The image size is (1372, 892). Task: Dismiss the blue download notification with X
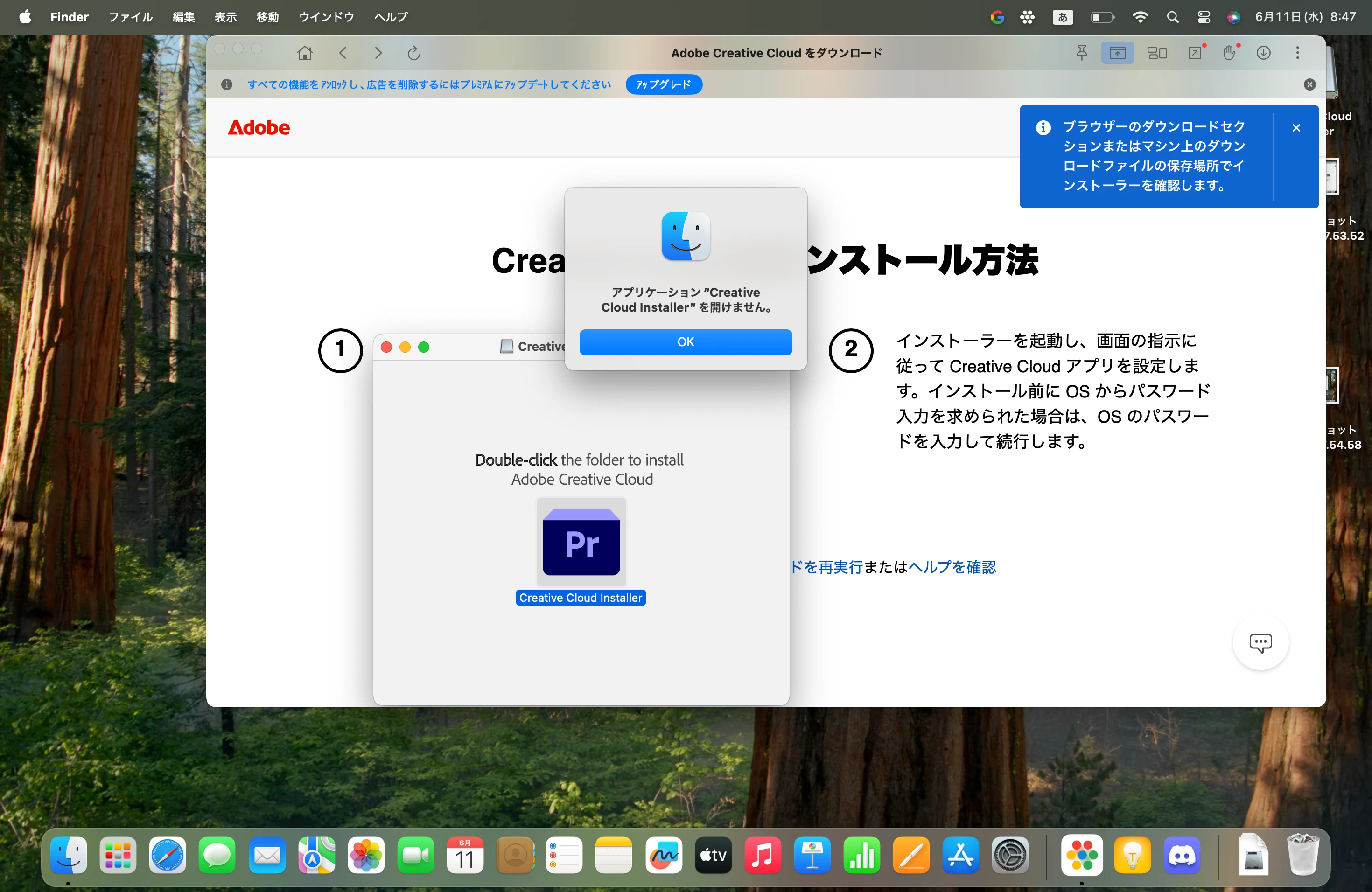point(1296,128)
